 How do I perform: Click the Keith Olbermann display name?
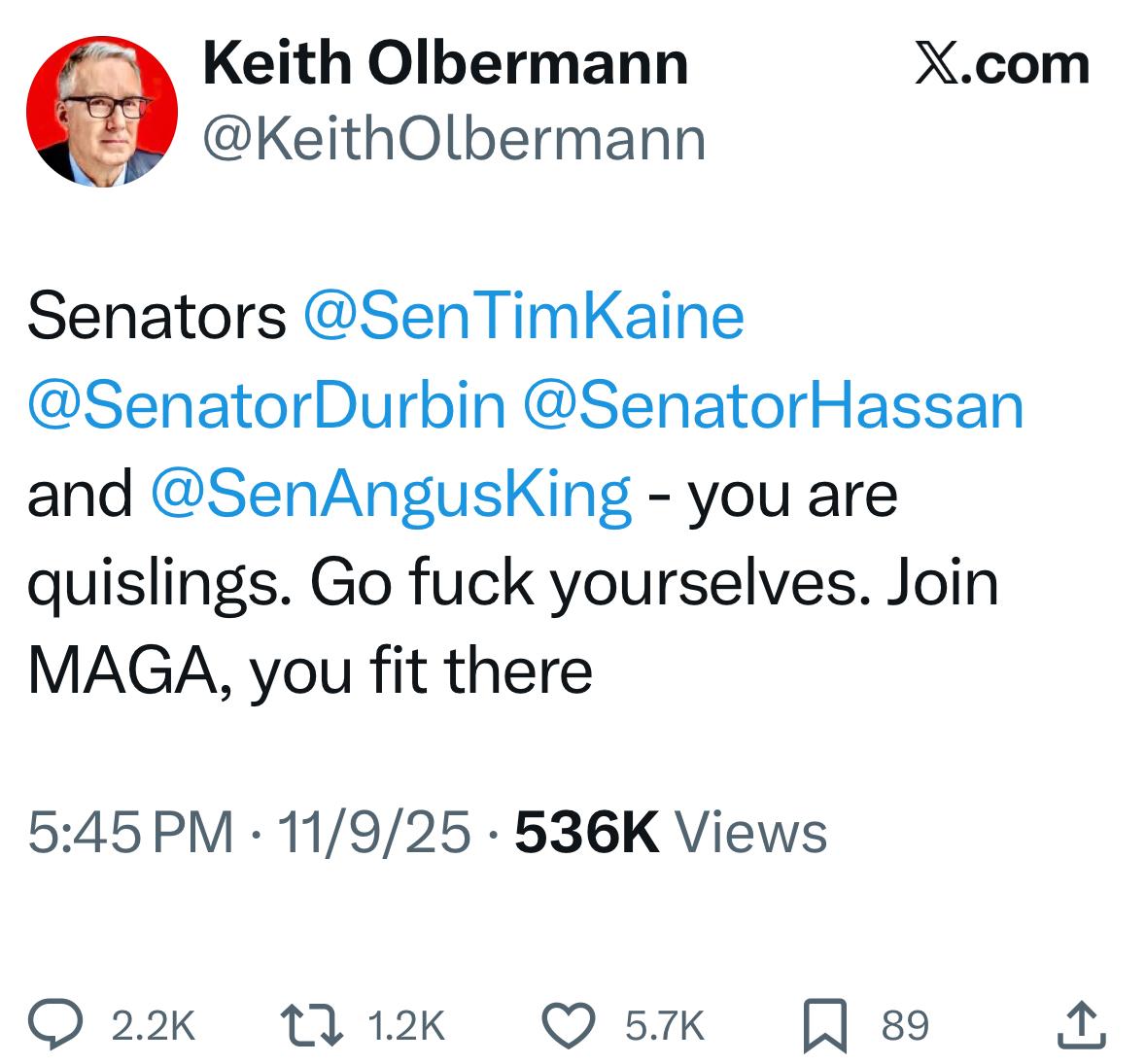point(445,64)
